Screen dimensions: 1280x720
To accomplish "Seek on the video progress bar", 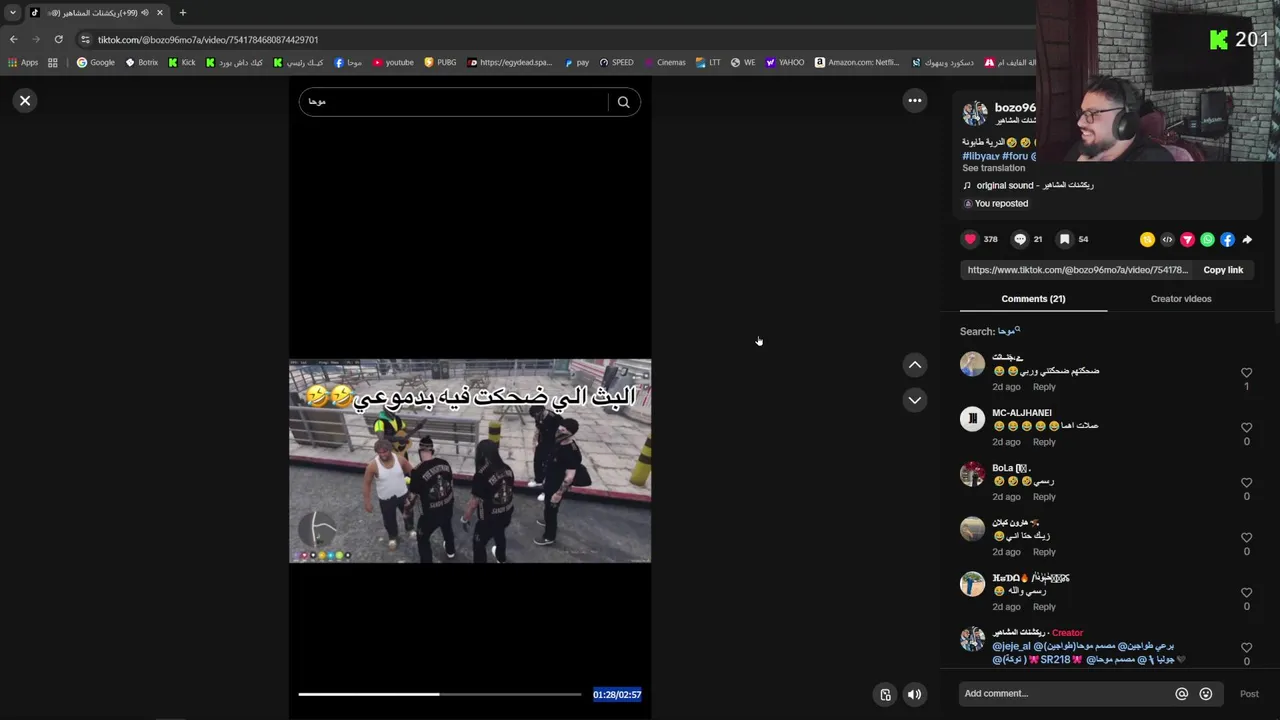I will point(439,694).
